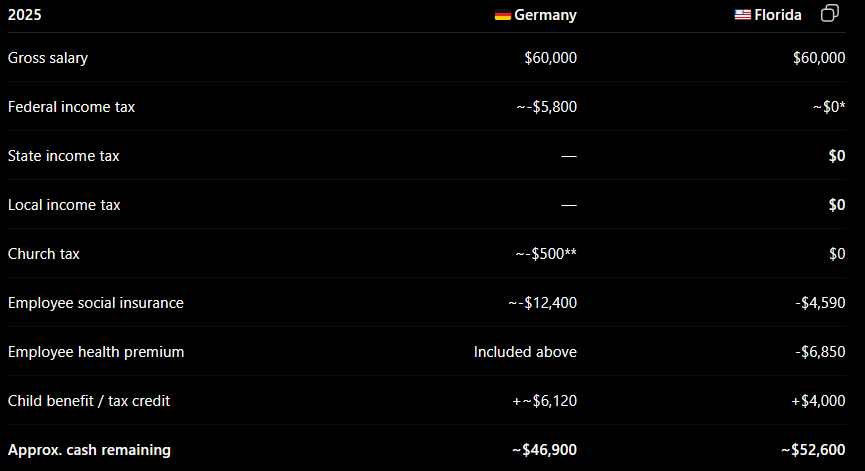Click the State income tax label

pyautogui.click(x=63, y=156)
